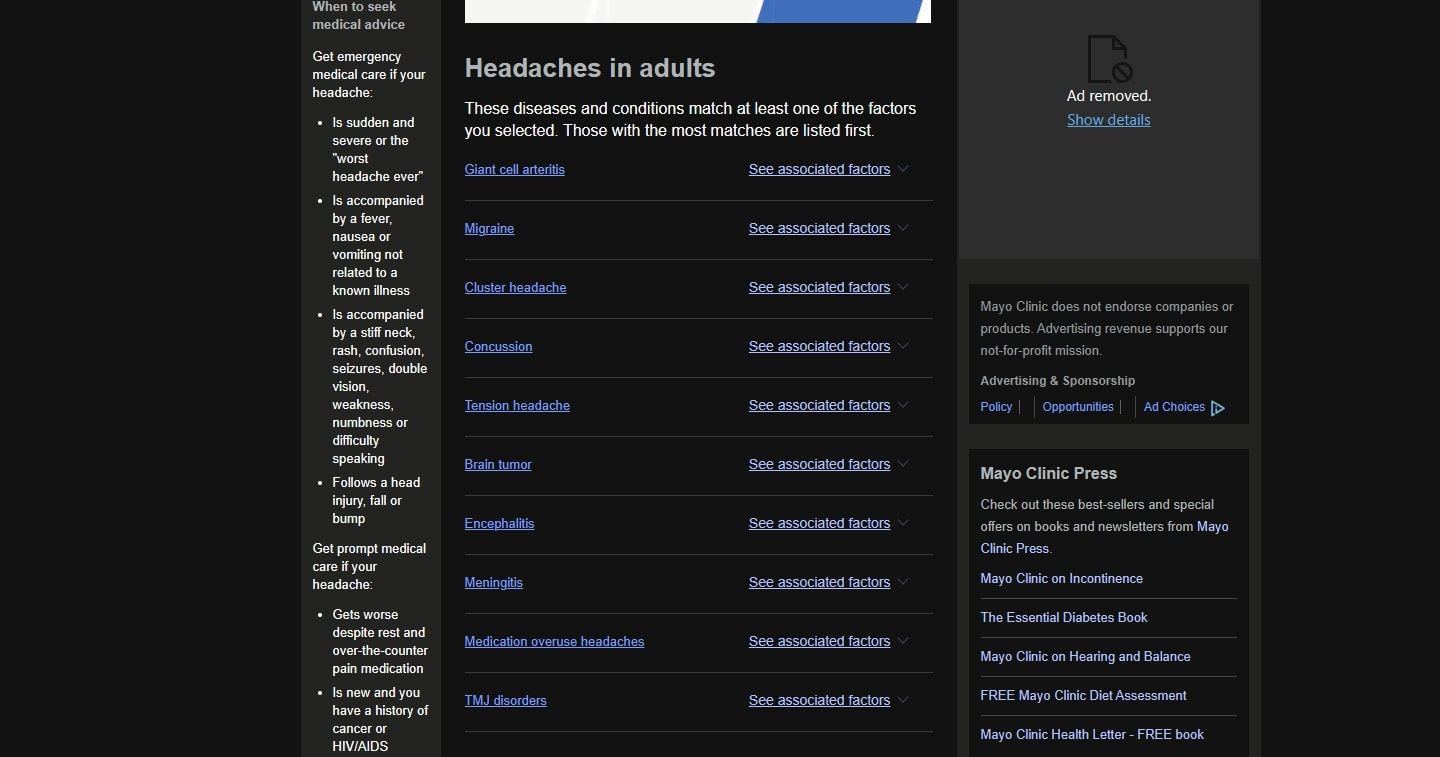Open The Essential Diabetes Book

click(1063, 617)
